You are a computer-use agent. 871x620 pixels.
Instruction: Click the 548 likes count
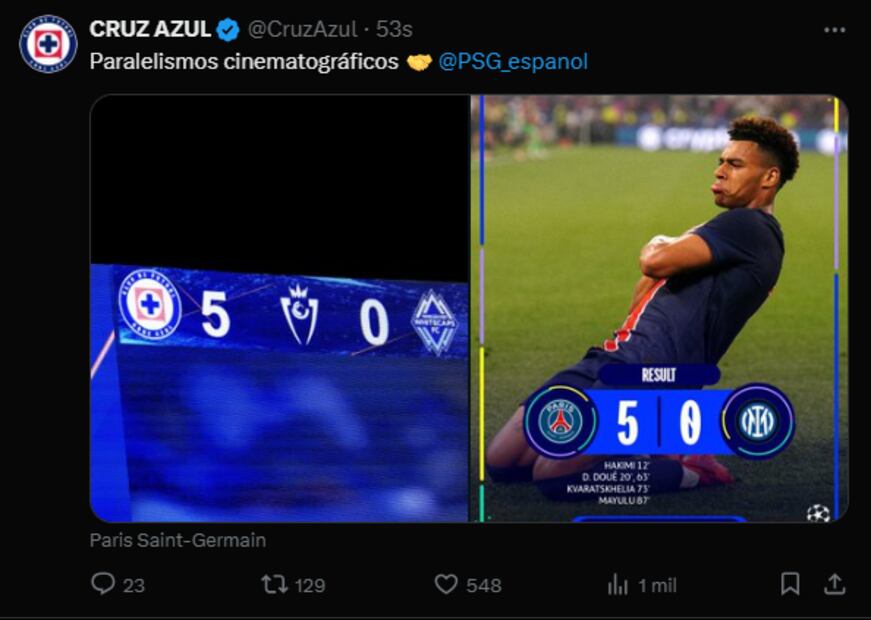(484, 585)
